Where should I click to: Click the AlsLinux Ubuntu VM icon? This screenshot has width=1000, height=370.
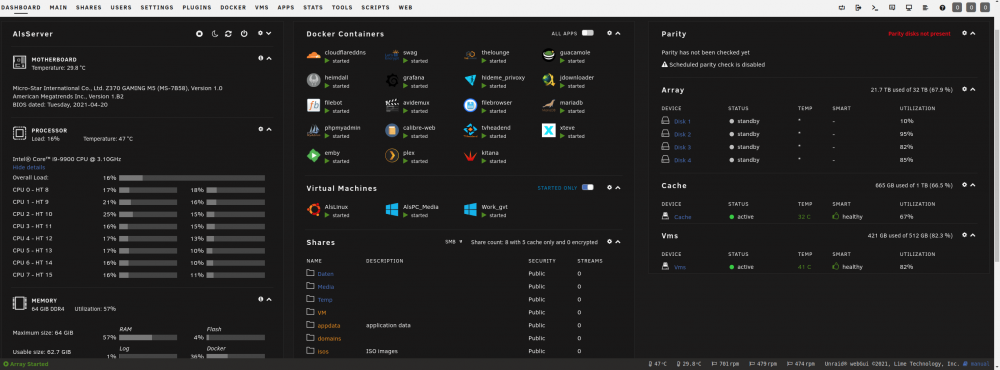click(x=313, y=210)
